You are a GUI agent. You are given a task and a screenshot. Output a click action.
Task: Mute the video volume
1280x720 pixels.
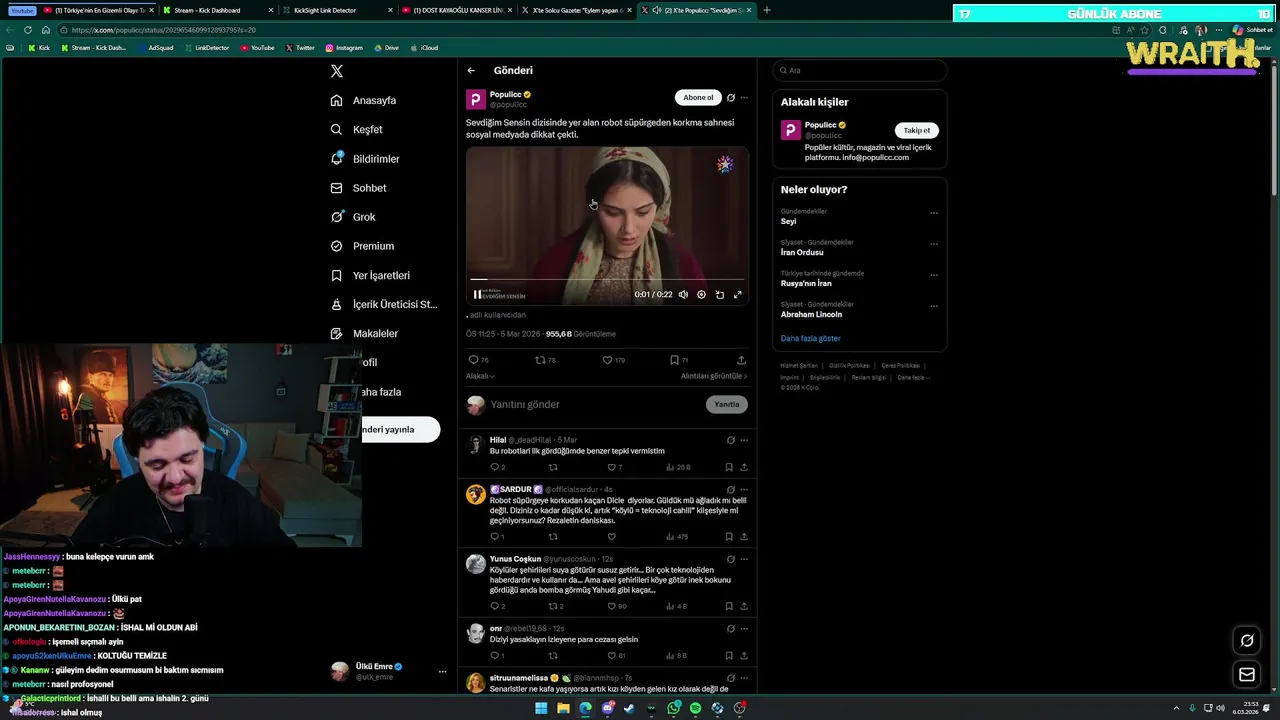tap(683, 295)
